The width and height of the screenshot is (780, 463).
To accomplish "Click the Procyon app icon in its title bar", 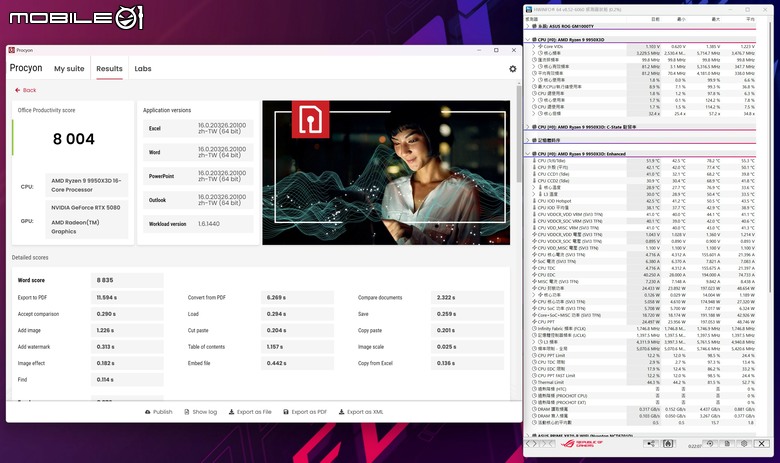I will [x=12, y=50].
